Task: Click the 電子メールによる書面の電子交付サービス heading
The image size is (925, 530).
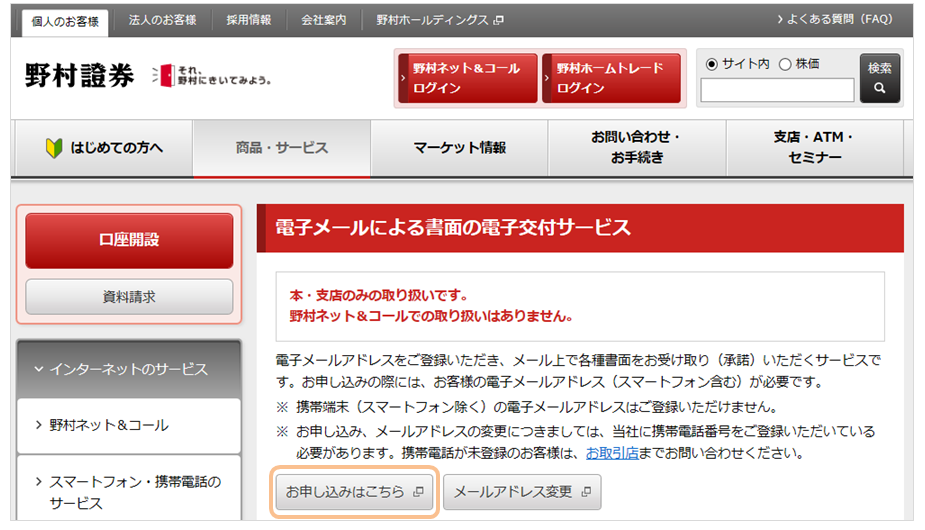Action: pos(452,228)
